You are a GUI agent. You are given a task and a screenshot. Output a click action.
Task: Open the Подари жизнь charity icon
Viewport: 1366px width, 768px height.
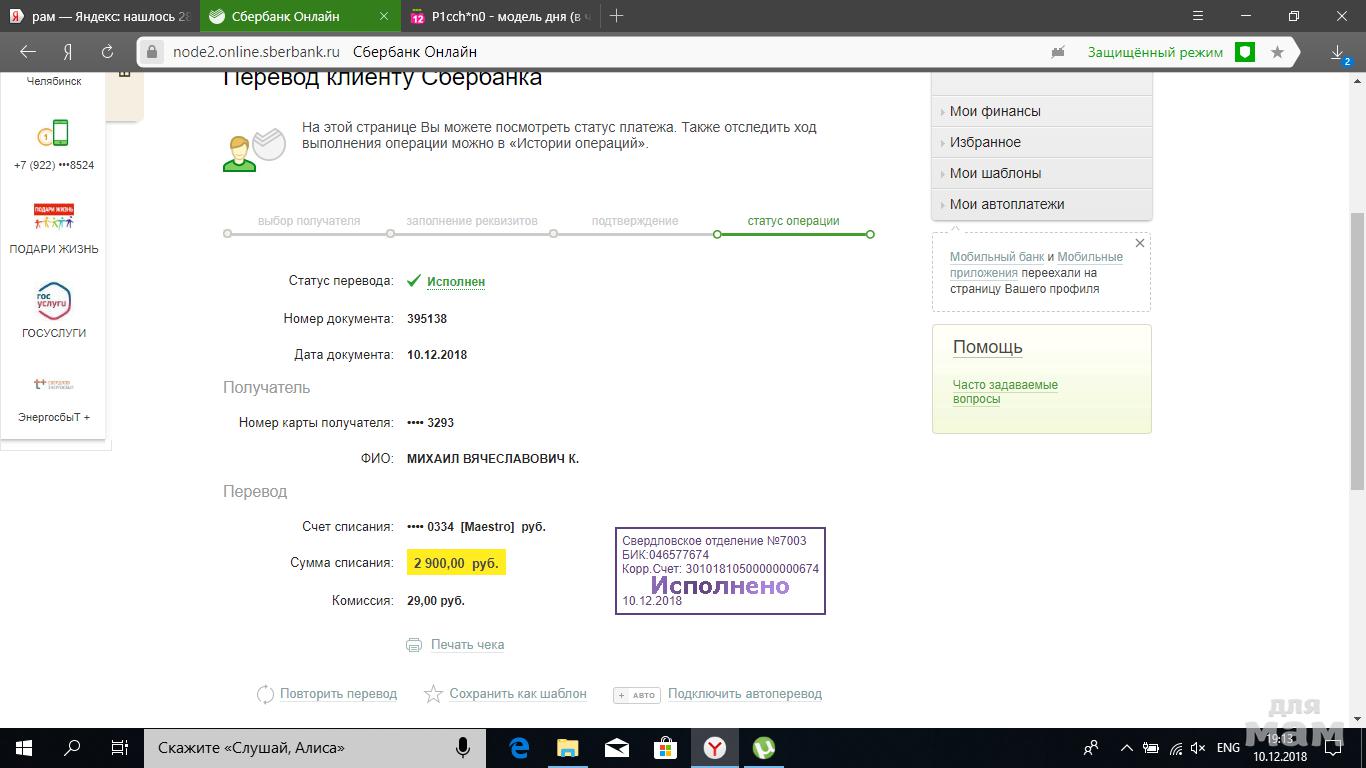coord(54,216)
